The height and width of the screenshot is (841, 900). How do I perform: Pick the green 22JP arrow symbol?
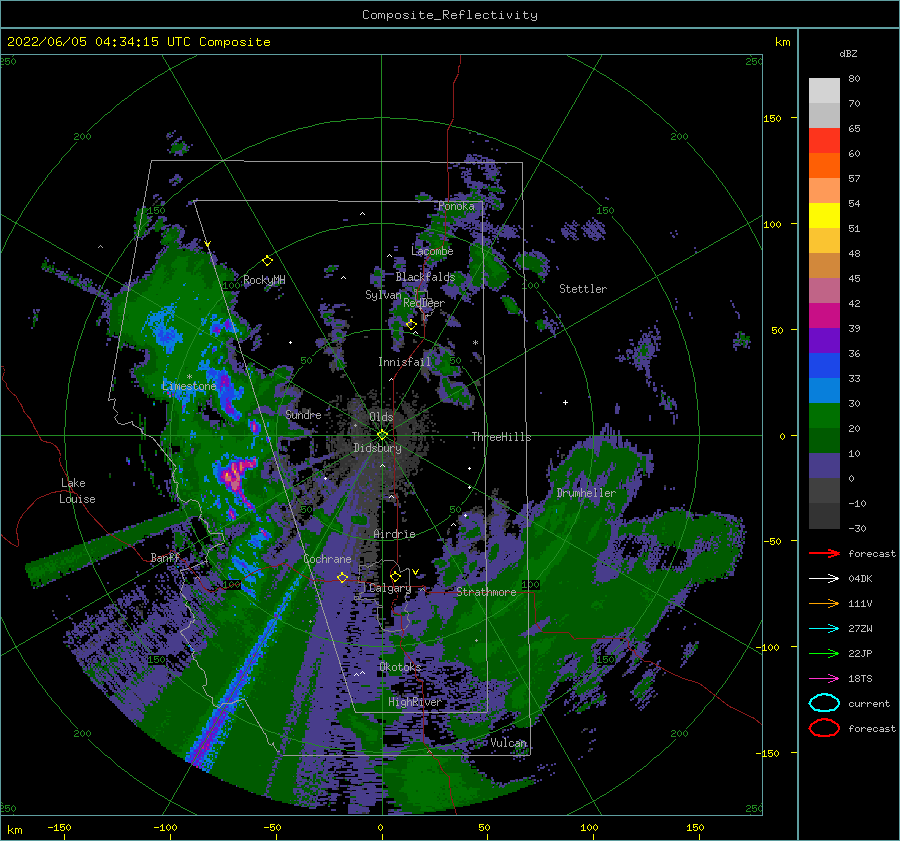pos(824,653)
